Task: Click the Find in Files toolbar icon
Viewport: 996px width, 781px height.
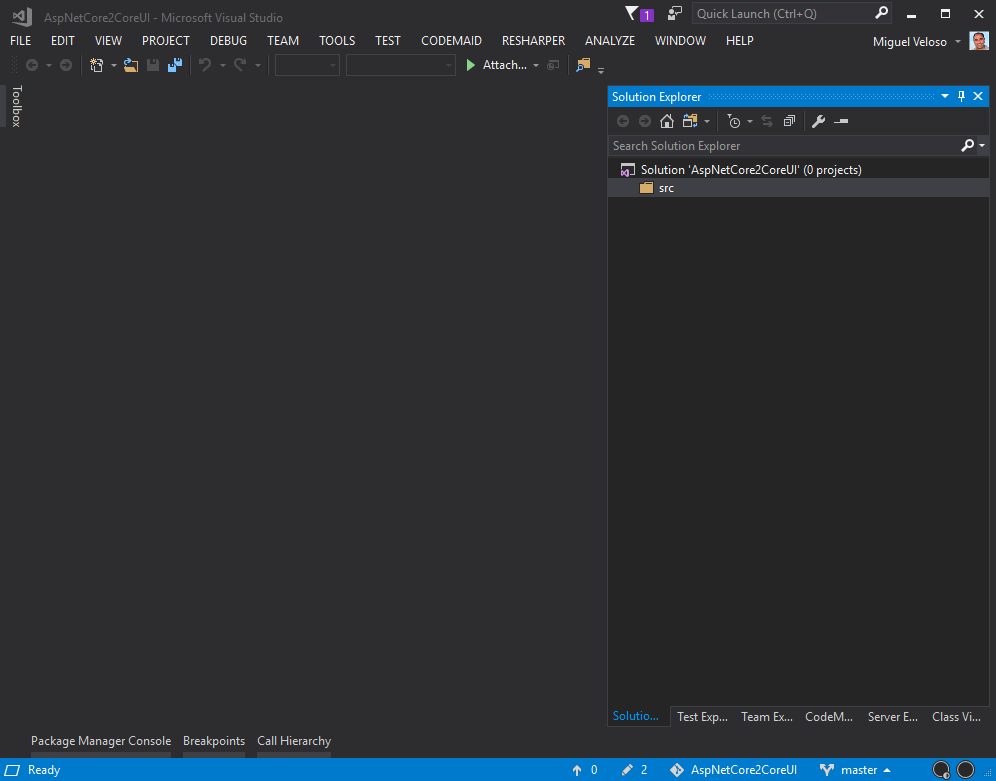Action: (x=583, y=65)
